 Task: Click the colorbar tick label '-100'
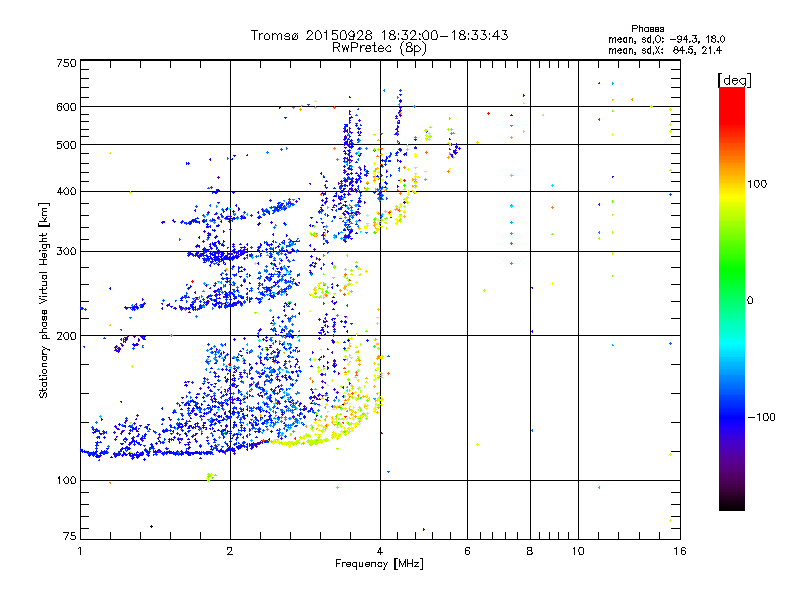tap(761, 417)
